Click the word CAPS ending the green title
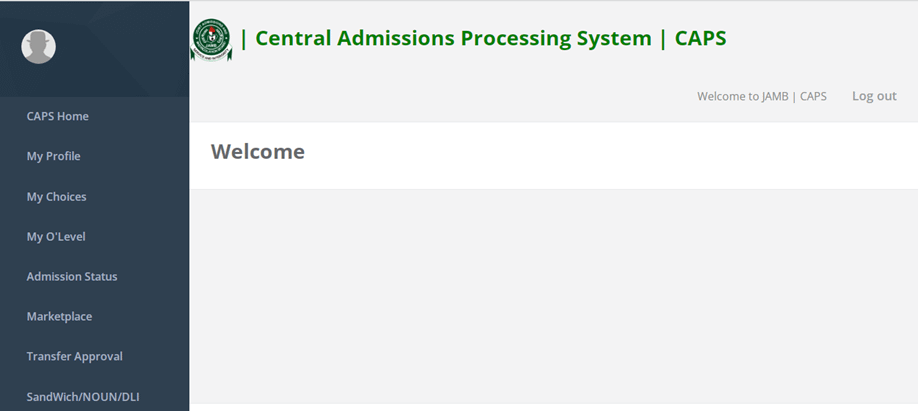The height and width of the screenshot is (411, 918). click(700, 39)
